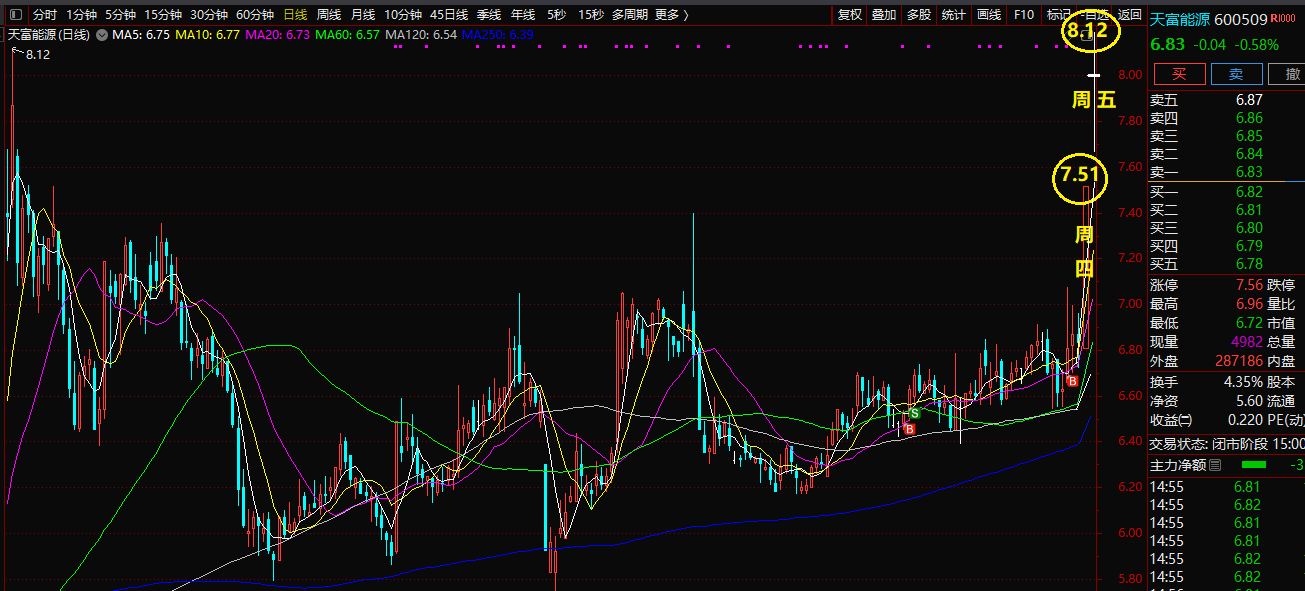Image resolution: width=1305 pixels, height=591 pixels.
Task: Open the F10 company info
Action: tap(1024, 15)
